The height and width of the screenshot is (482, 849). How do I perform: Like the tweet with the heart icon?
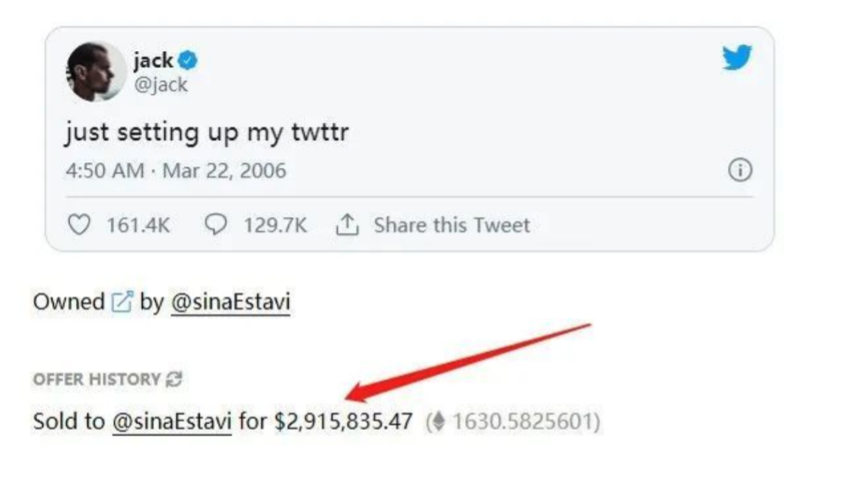coord(79,225)
